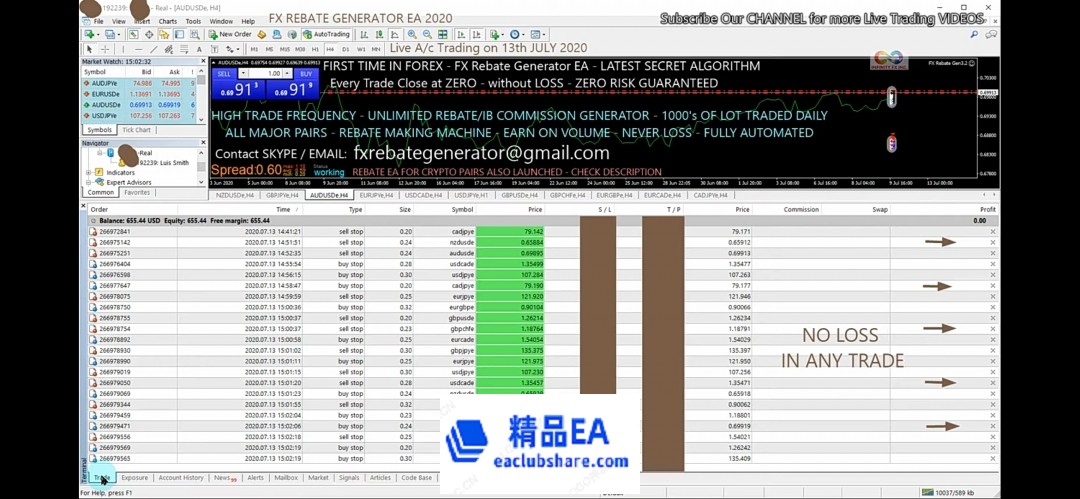Click the Zoom Out magnifier icon
1080x499 pixels.
pos(427,34)
